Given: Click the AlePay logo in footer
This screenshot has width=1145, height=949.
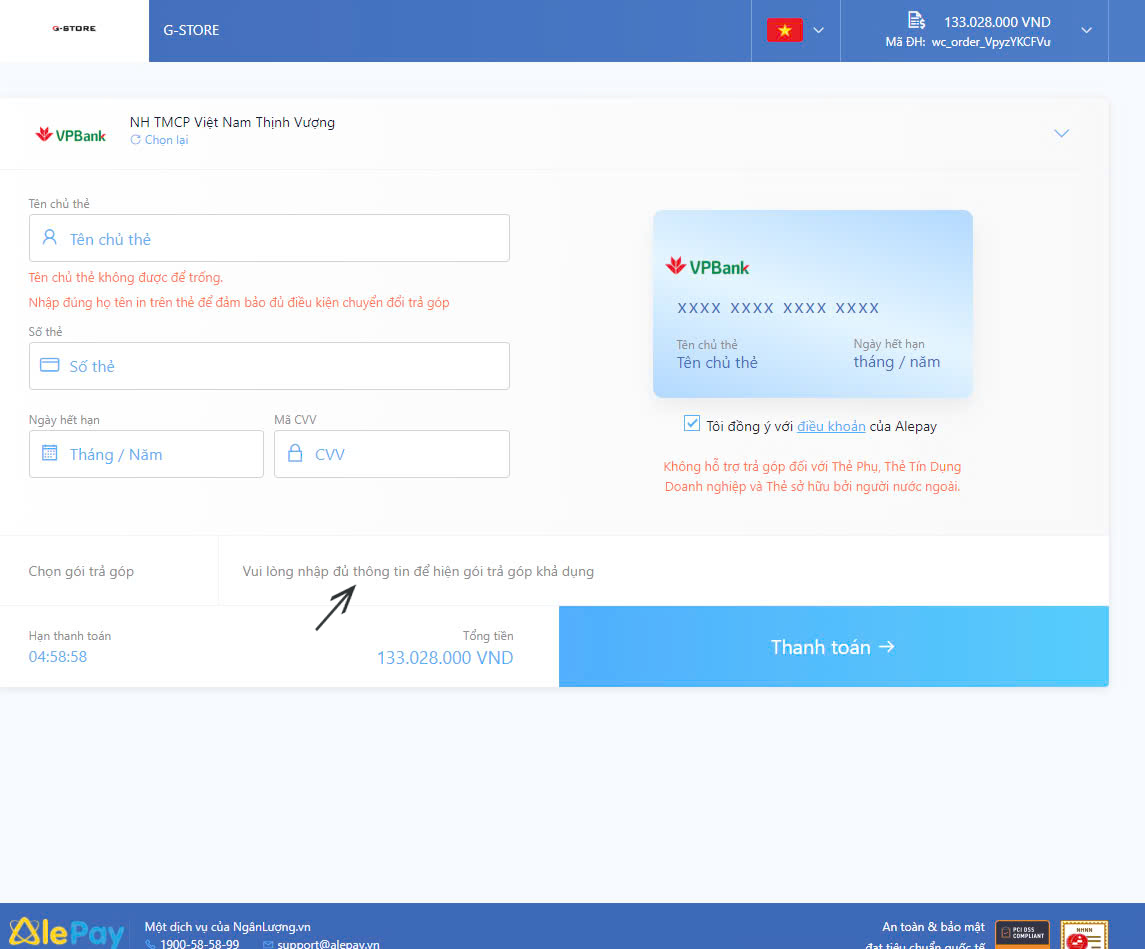Looking at the screenshot, I should pos(66,932).
